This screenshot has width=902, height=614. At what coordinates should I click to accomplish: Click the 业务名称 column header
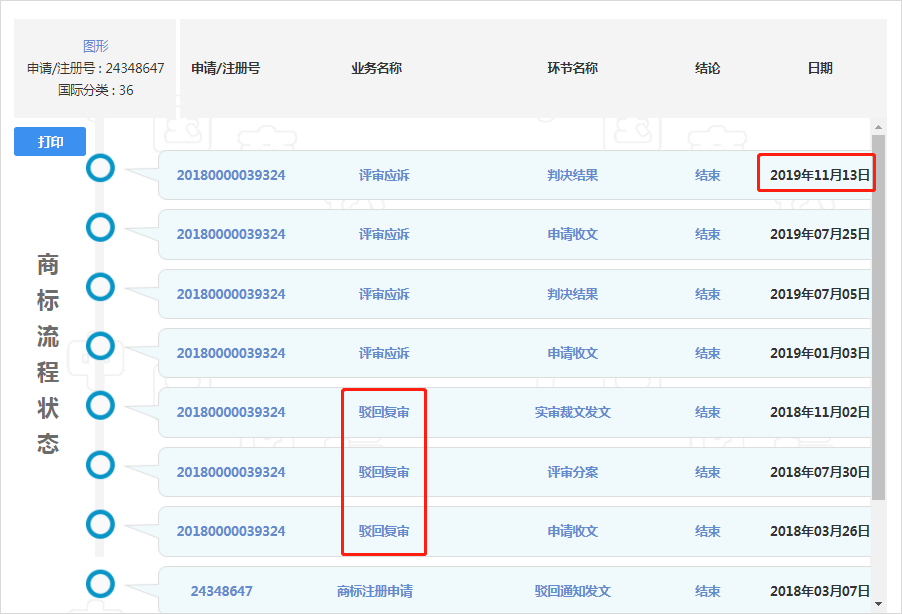tap(376, 69)
